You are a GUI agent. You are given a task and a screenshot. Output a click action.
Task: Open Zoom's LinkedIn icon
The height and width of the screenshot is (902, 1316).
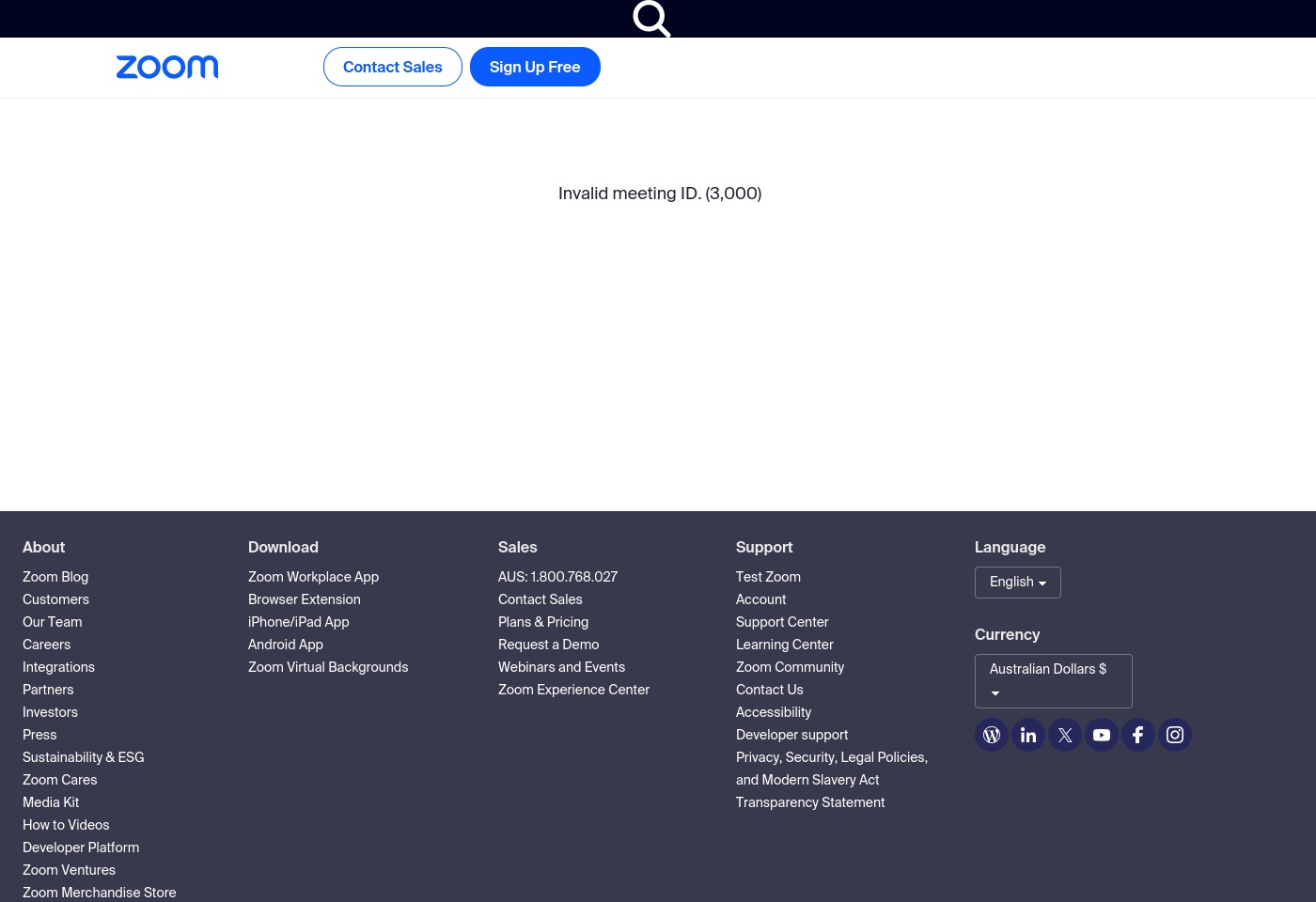click(x=1028, y=735)
